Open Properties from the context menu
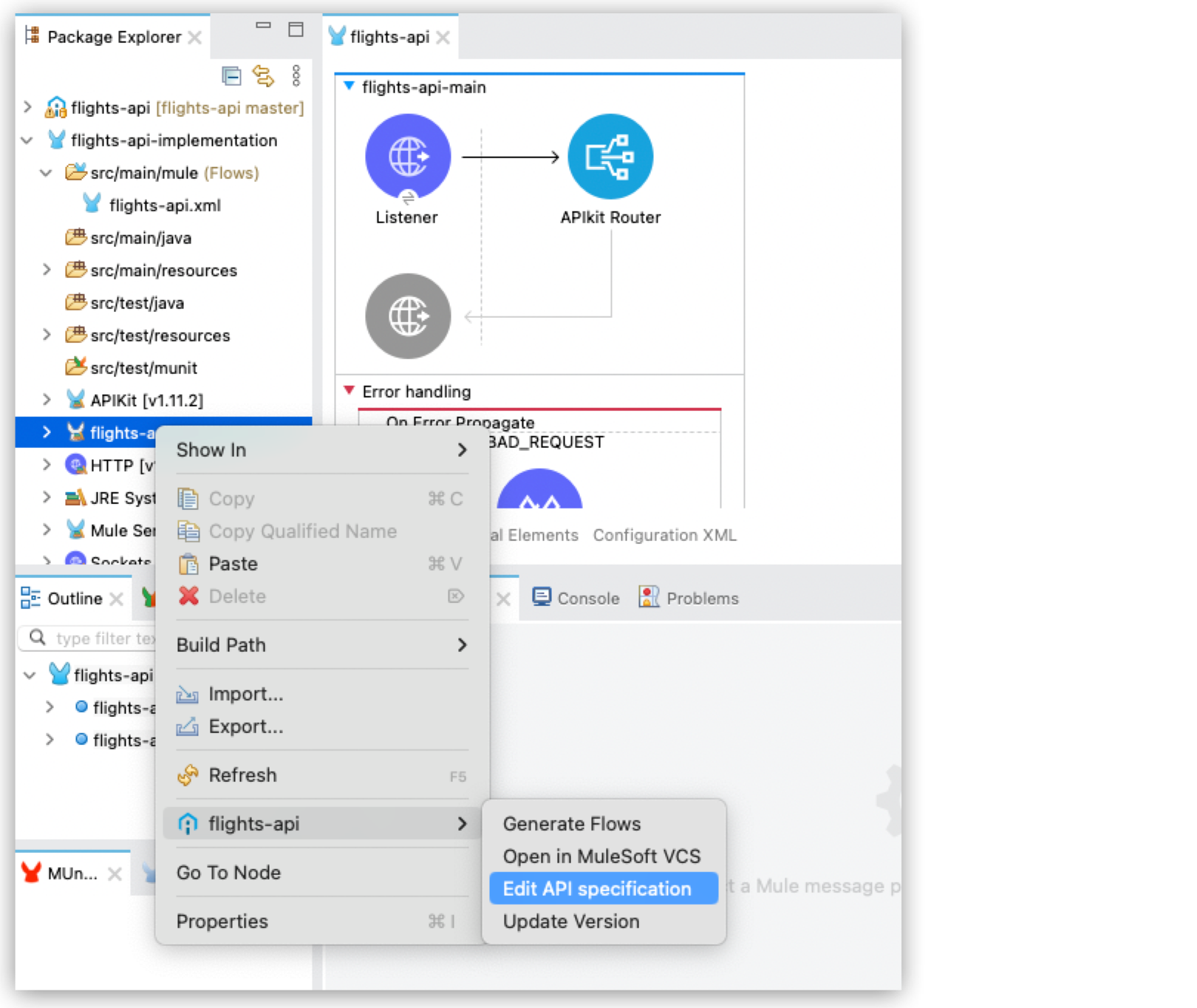The image size is (1197, 1008). point(221,922)
